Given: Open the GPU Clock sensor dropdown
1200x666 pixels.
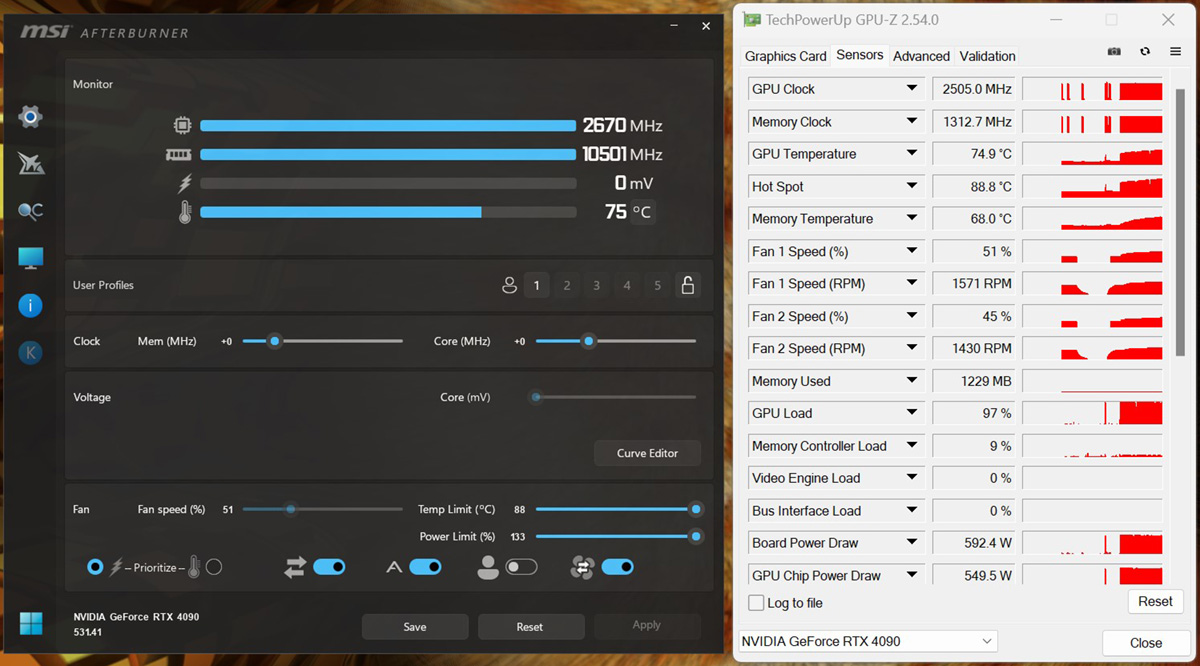Looking at the screenshot, I should point(912,89).
